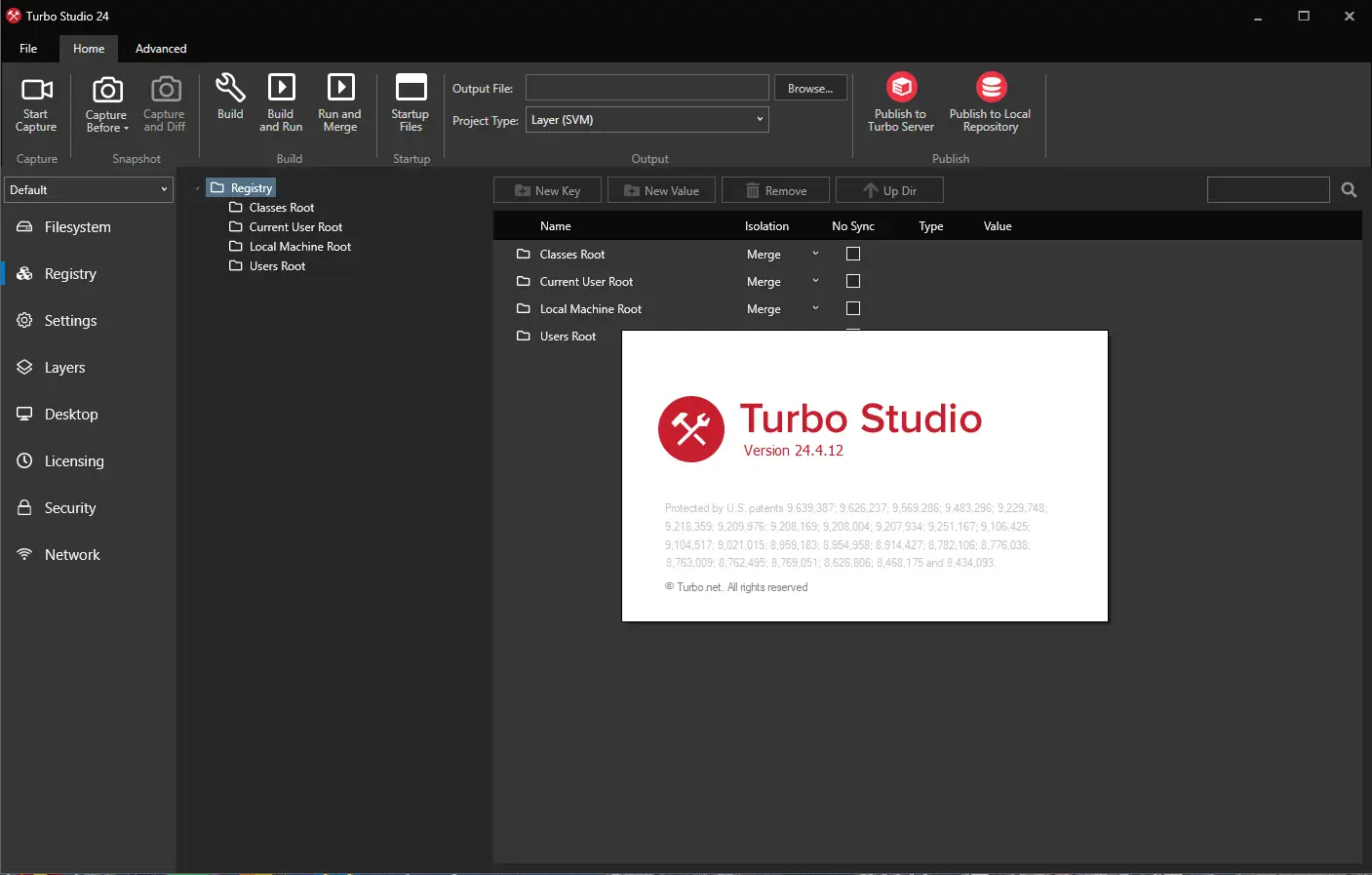Click Publish to Turbo Server icon
This screenshot has width=1372, height=875.
pos(901,88)
